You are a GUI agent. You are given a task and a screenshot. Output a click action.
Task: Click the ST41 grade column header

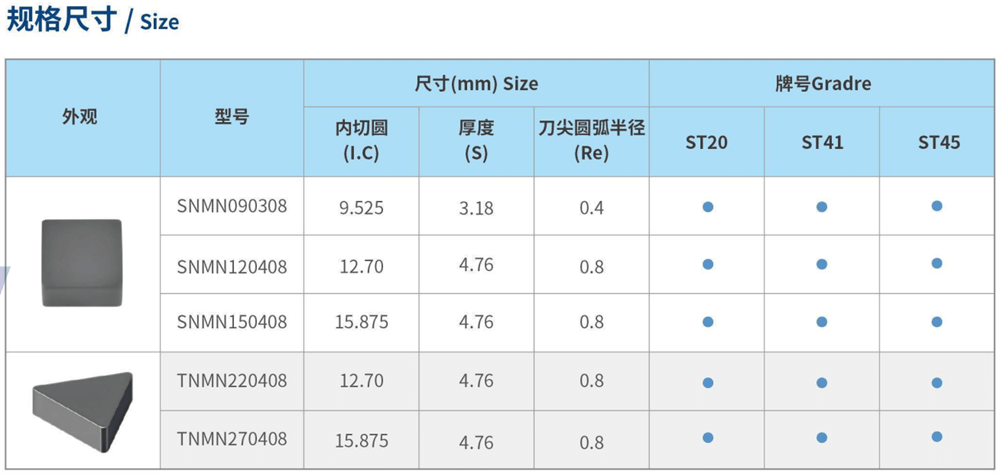click(x=822, y=143)
